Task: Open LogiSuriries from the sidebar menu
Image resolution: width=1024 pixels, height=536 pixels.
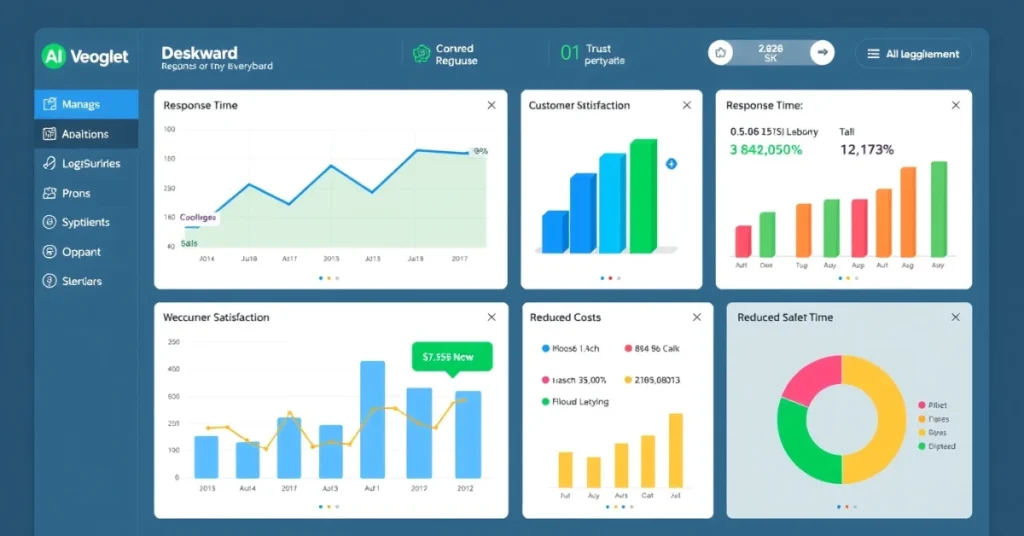Action: tap(87, 163)
